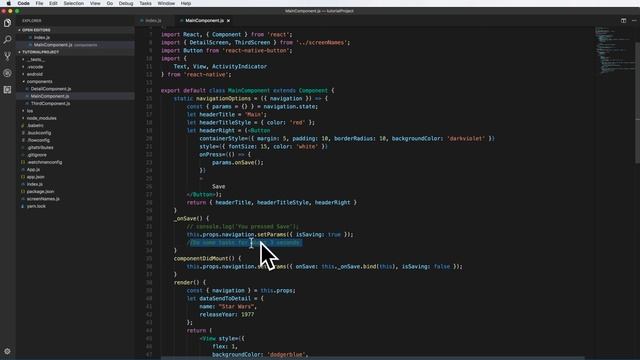640x360 pixels.
Task: Click the 'dodgerblue' backgroundColor value
Action: (287, 354)
